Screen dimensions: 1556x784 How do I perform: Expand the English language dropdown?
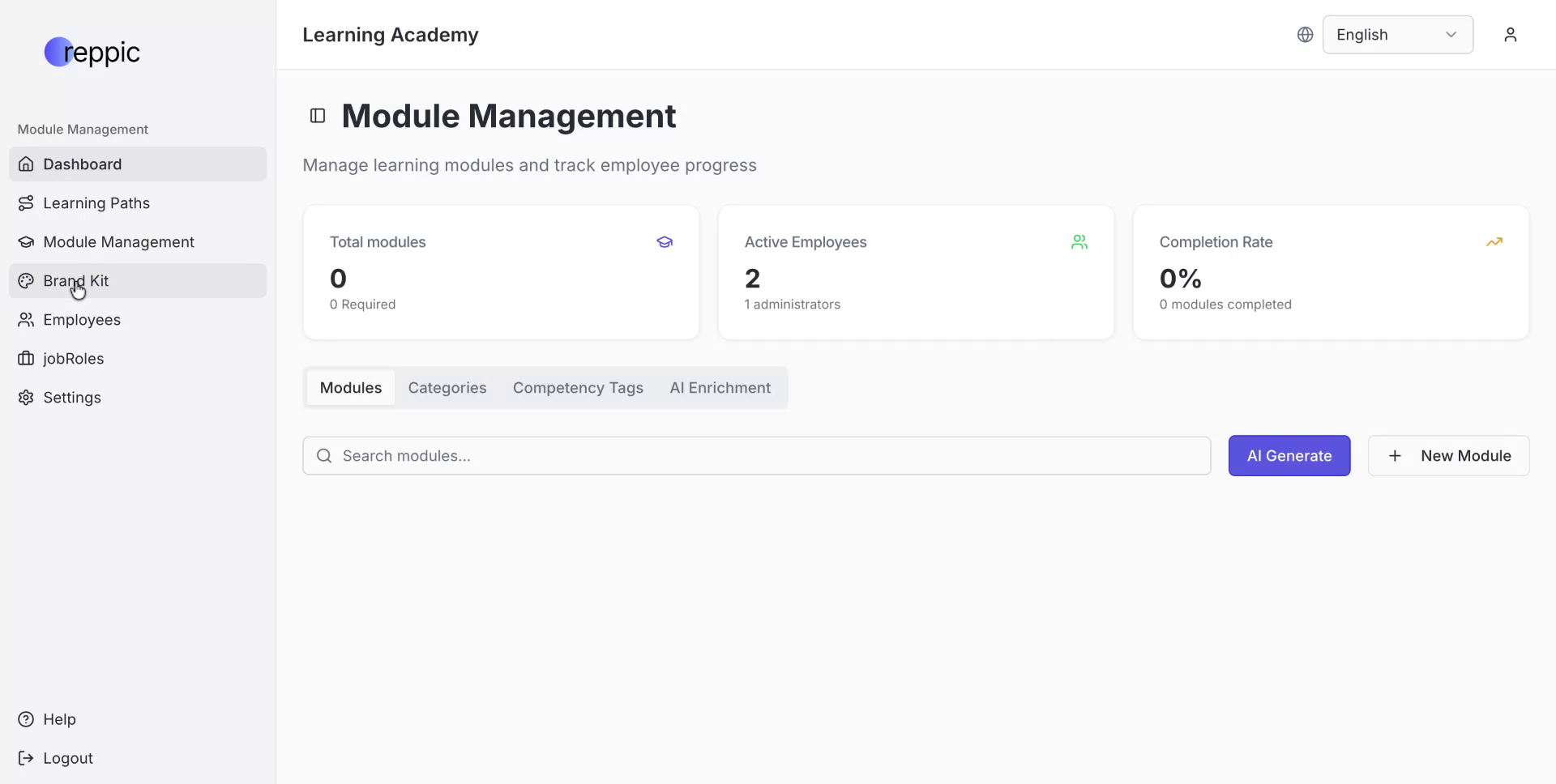point(1397,35)
